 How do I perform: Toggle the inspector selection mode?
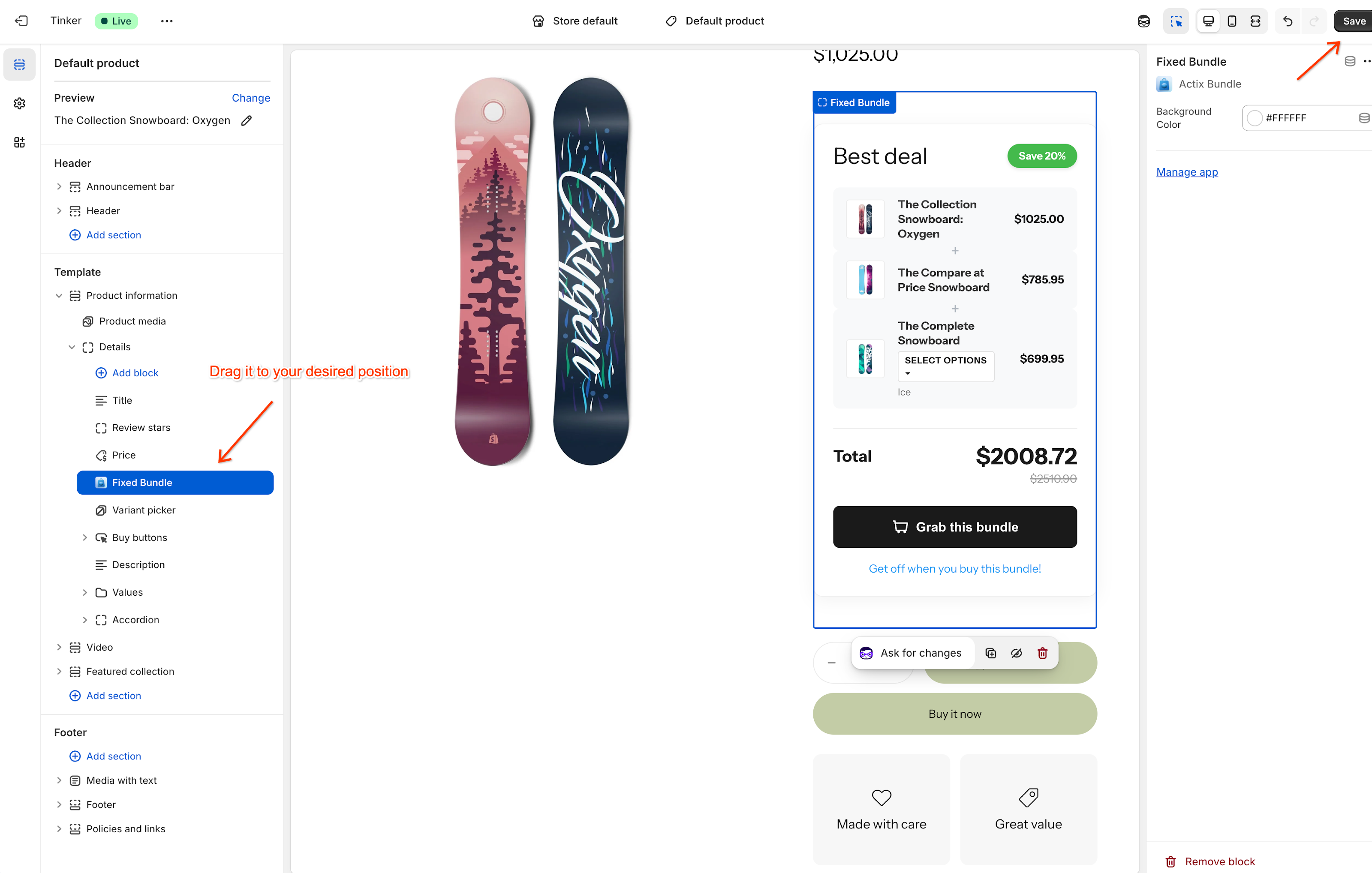coord(1176,21)
